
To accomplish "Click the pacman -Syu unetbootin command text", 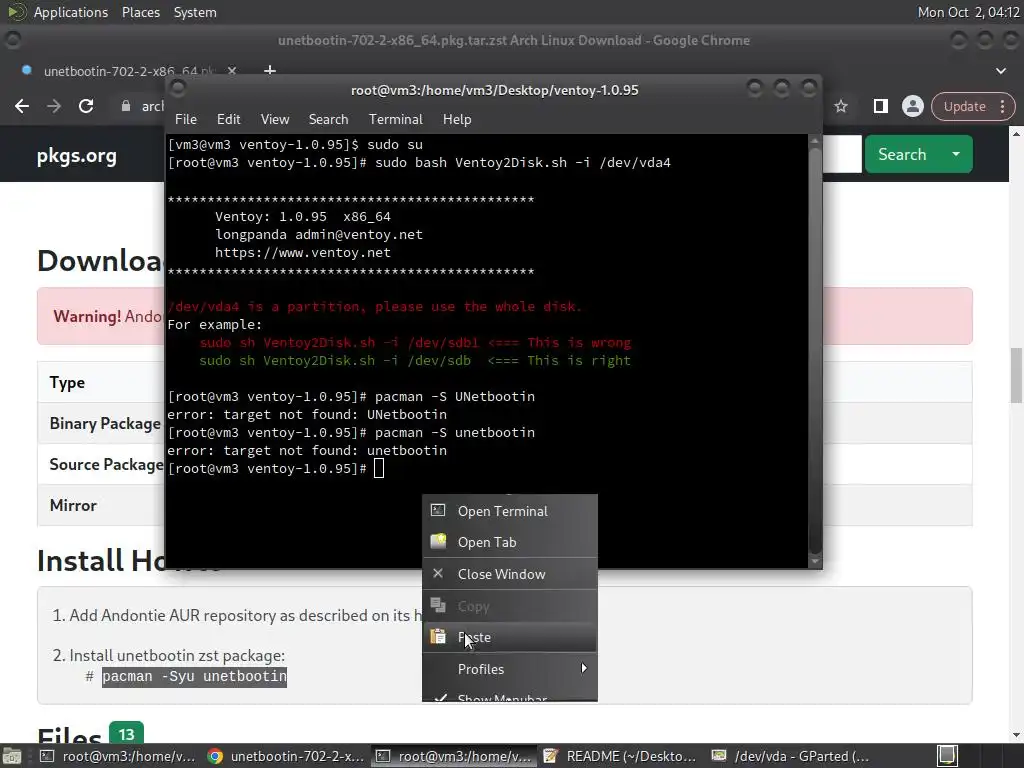I will pos(195,677).
